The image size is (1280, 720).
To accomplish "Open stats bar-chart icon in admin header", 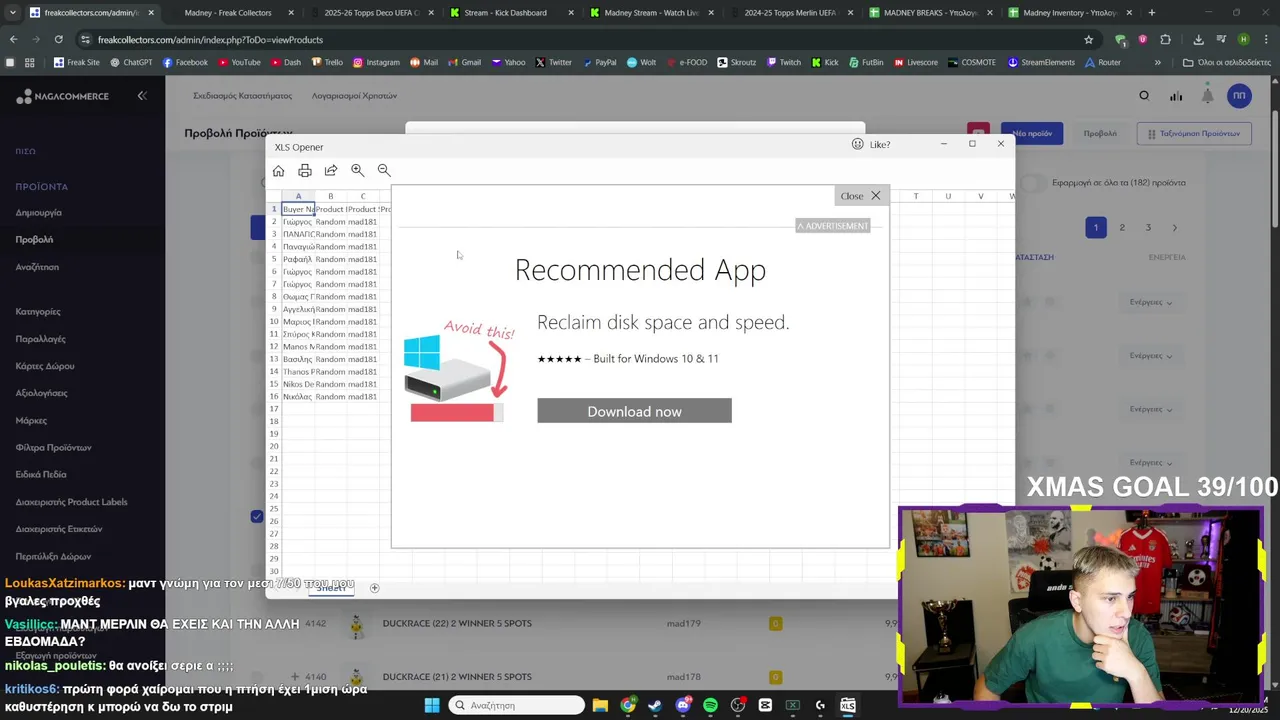I will point(1176,96).
